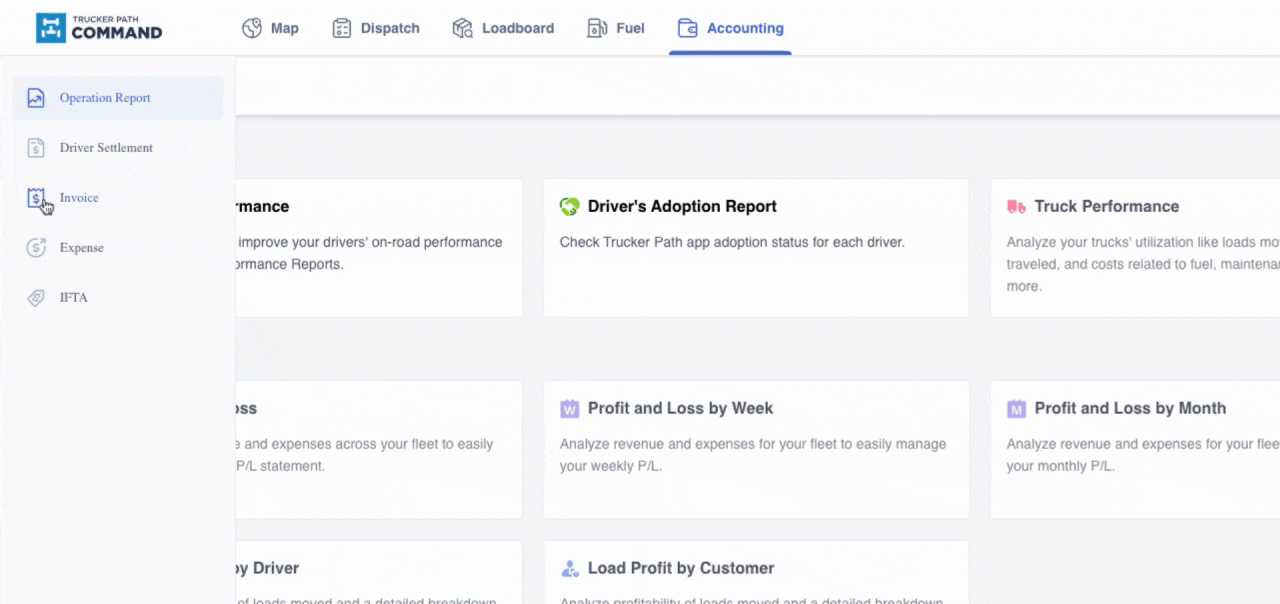Click the Trucker Path Command logo
This screenshot has height=604, width=1280.
coord(99,28)
